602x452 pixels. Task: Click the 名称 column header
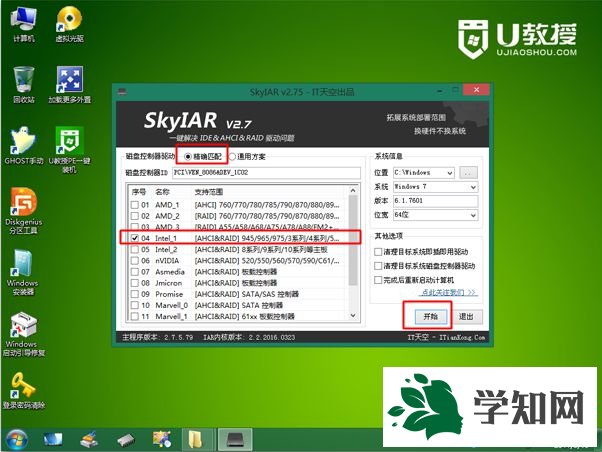(162, 192)
